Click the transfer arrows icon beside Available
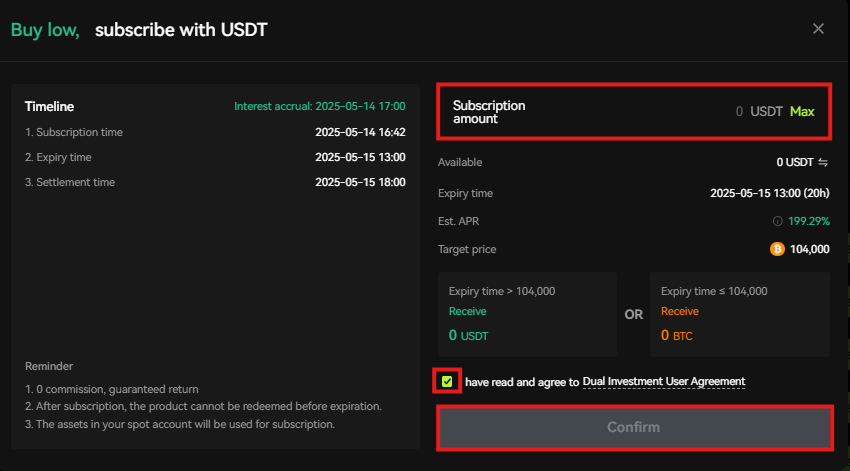 coord(823,163)
